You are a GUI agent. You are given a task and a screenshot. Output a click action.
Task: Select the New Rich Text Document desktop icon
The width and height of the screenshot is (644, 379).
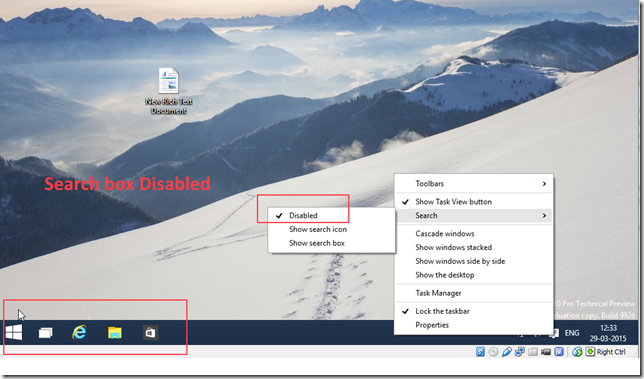(x=168, y=91)
